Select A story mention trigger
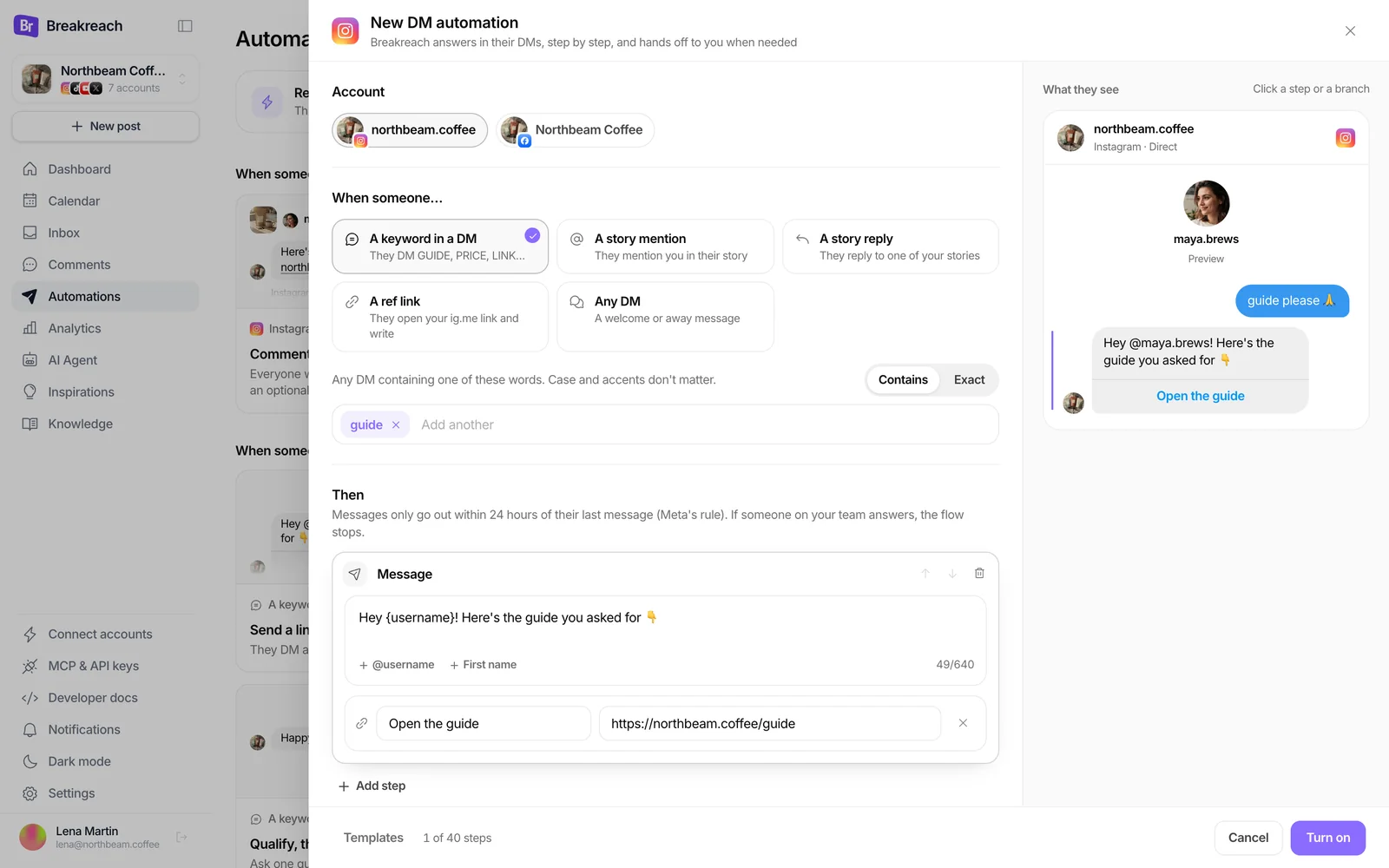 (665, 247)
